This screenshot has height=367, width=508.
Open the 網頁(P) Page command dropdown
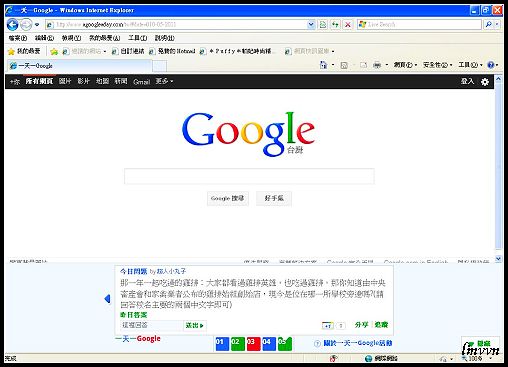coord(405,65)
